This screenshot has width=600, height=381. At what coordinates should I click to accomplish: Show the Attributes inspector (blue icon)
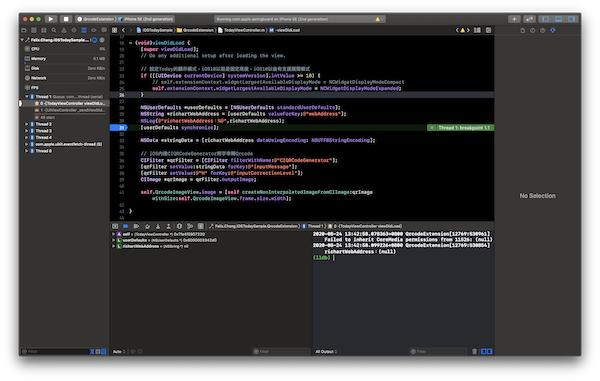553,30
